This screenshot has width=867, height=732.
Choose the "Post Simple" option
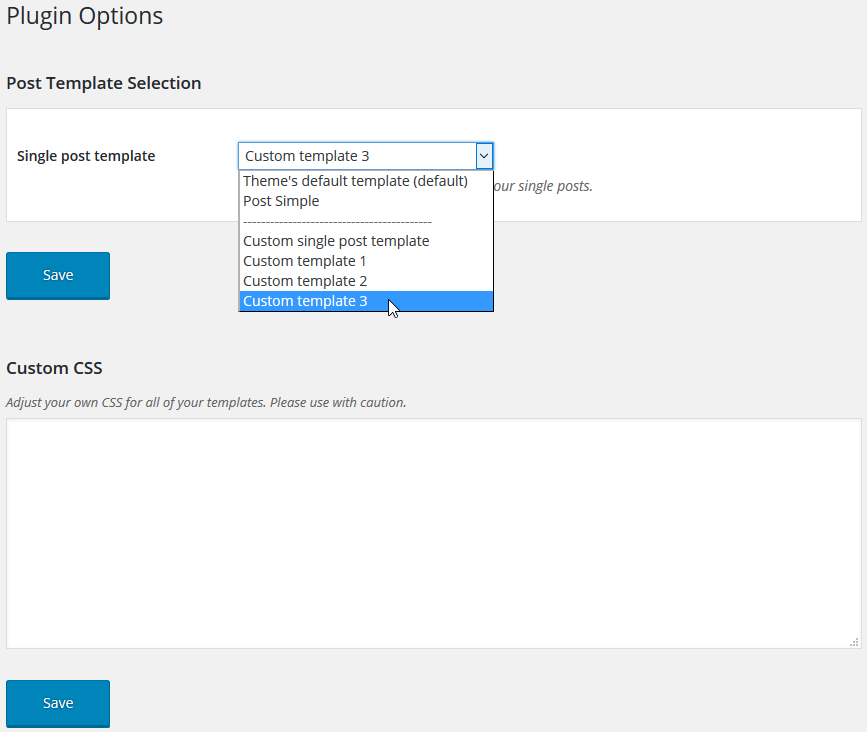point(281,201)
